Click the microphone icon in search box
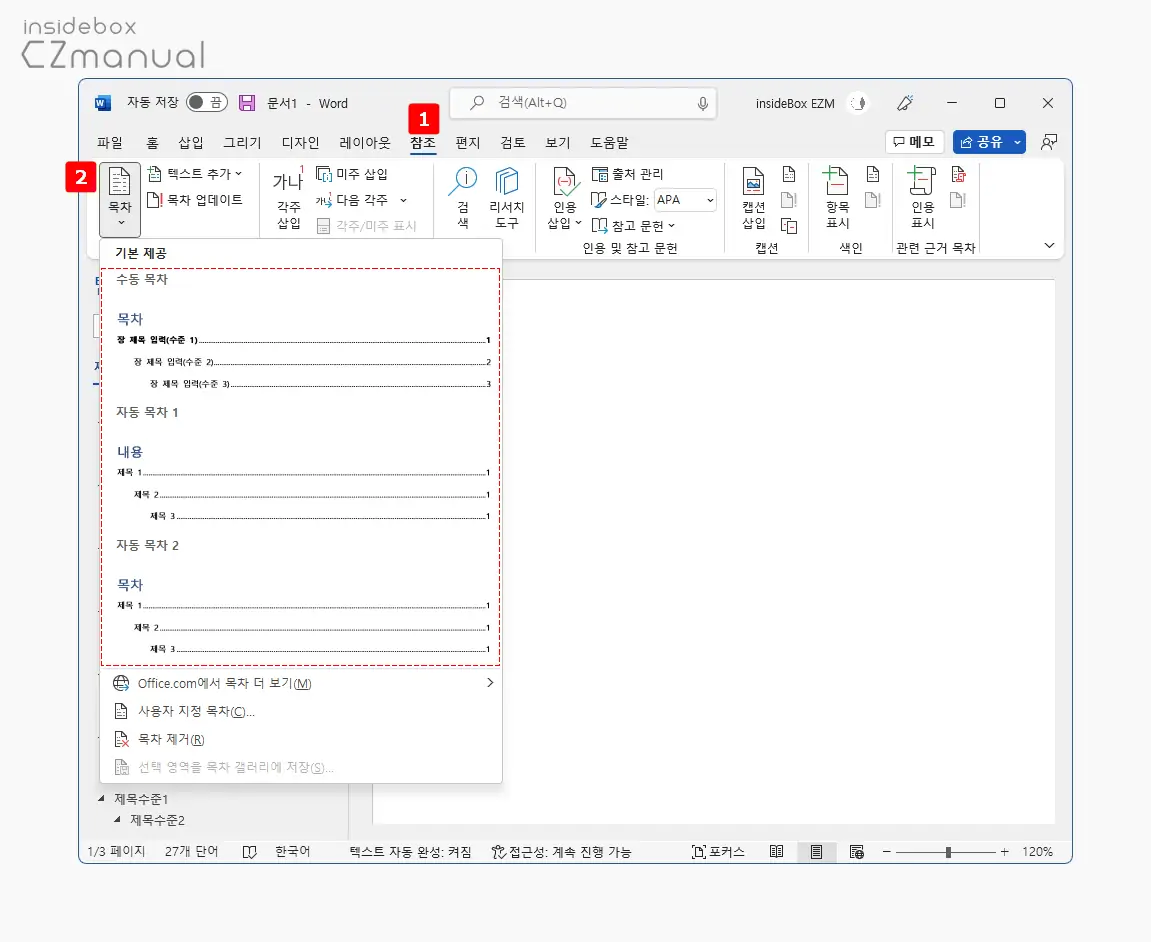Image resolution: width=1151 pixels, height=942 pixels. pos(702,103)
